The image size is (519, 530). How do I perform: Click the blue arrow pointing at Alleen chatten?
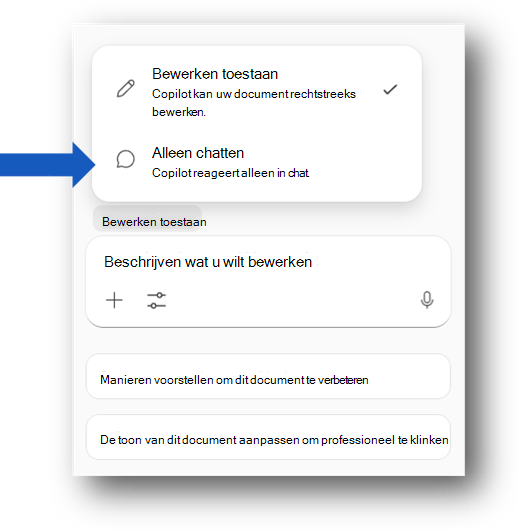[x=47, y=165]
